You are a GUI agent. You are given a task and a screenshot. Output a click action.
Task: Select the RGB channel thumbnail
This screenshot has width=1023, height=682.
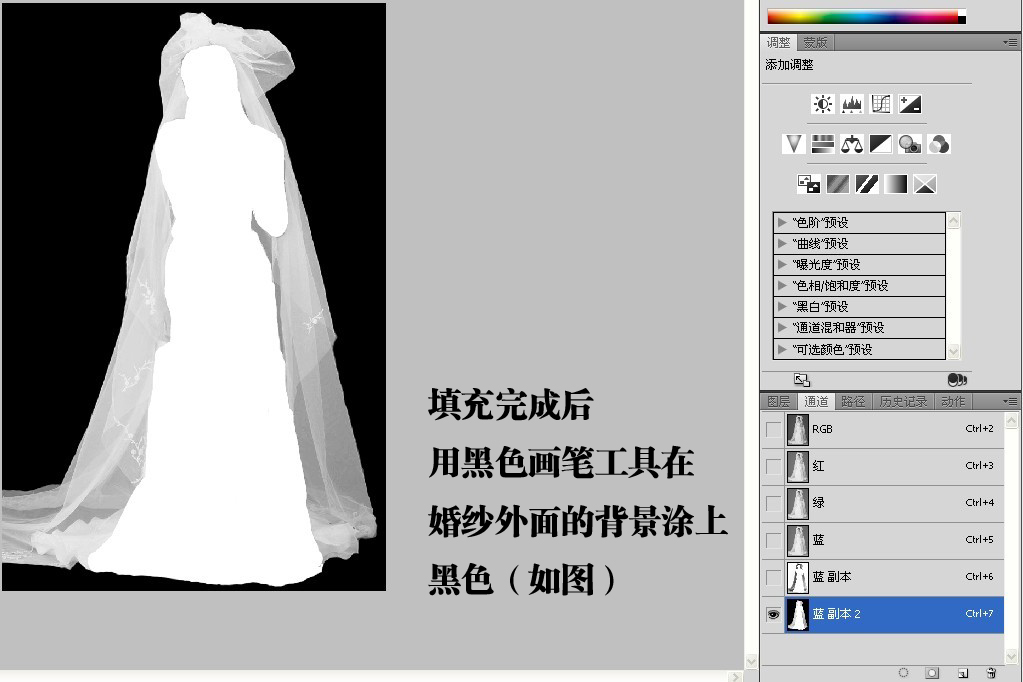[797, 429]
